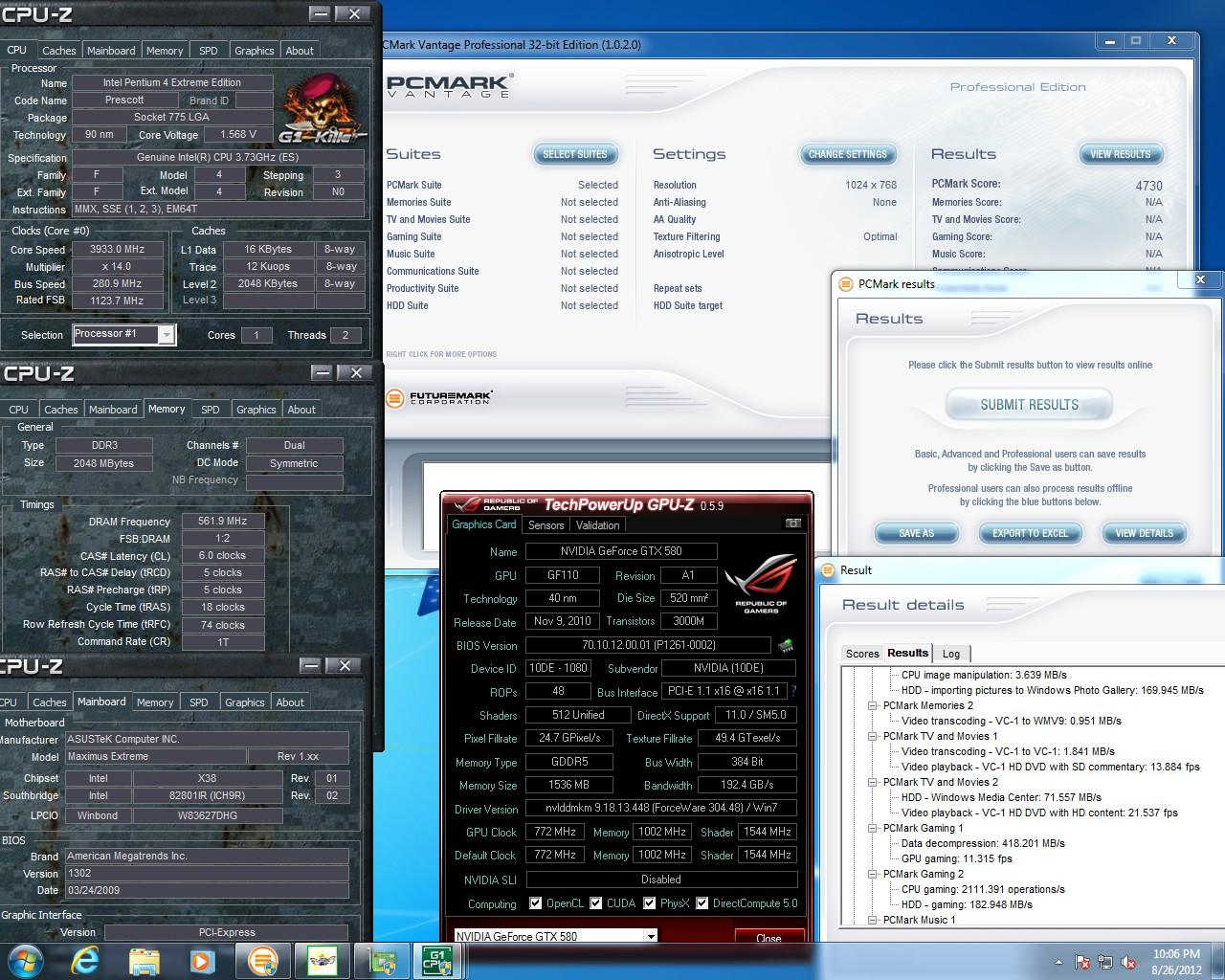Viewport: 1225px width, 980px height.
Task: Collapse the PCMark Music 1 node
Action: [x=873, y=920]
